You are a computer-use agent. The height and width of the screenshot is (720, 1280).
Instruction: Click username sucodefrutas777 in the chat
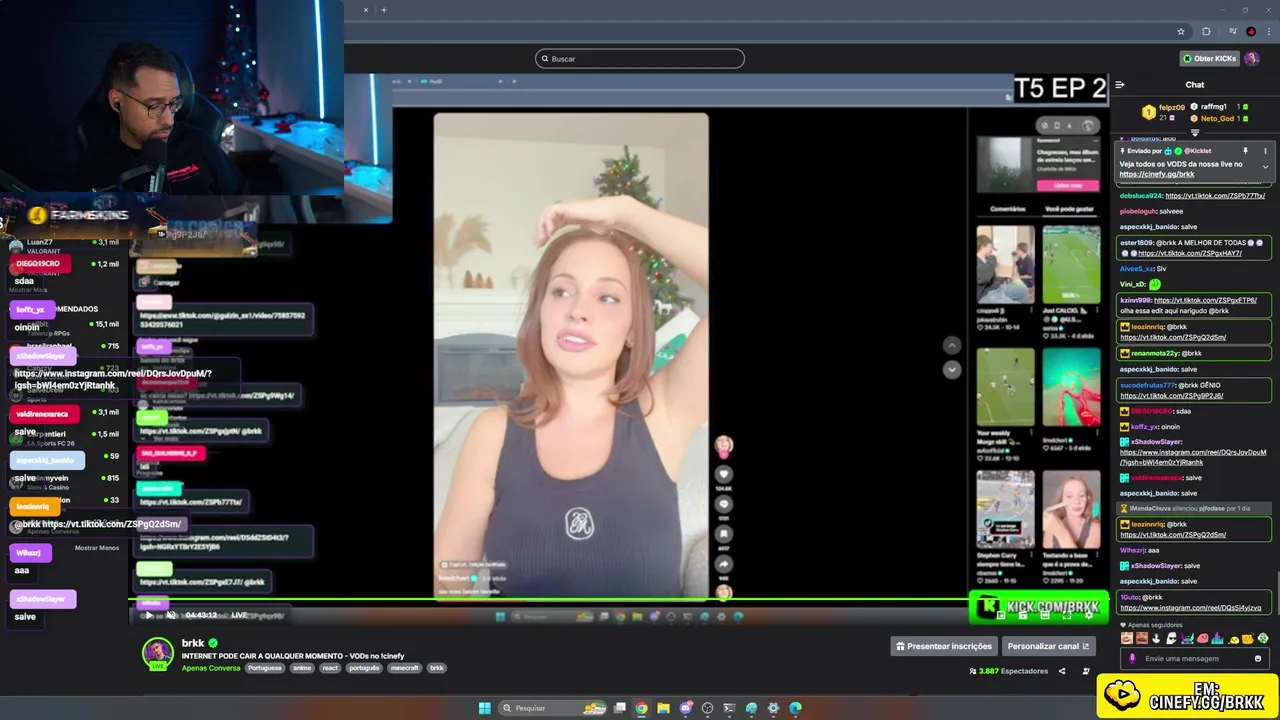click(1148, 385)
